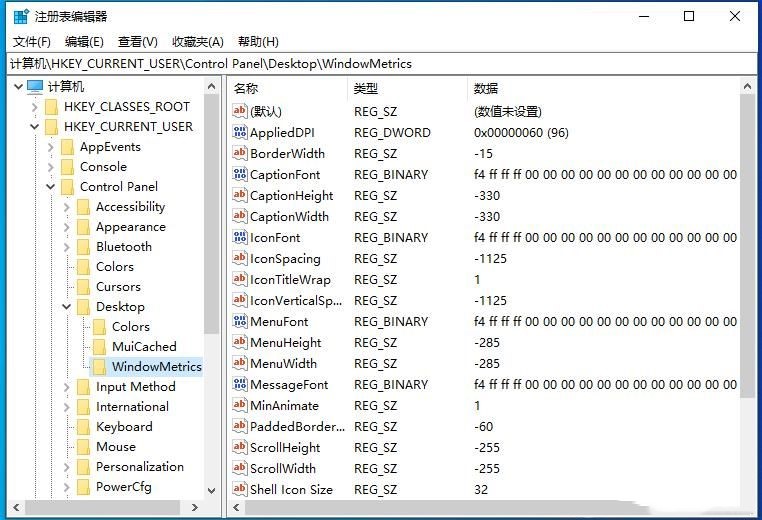This screenshot has width=762, height=520.
Task: Click value list horizontal scroll left arrow
Action: tap(236, 507)
